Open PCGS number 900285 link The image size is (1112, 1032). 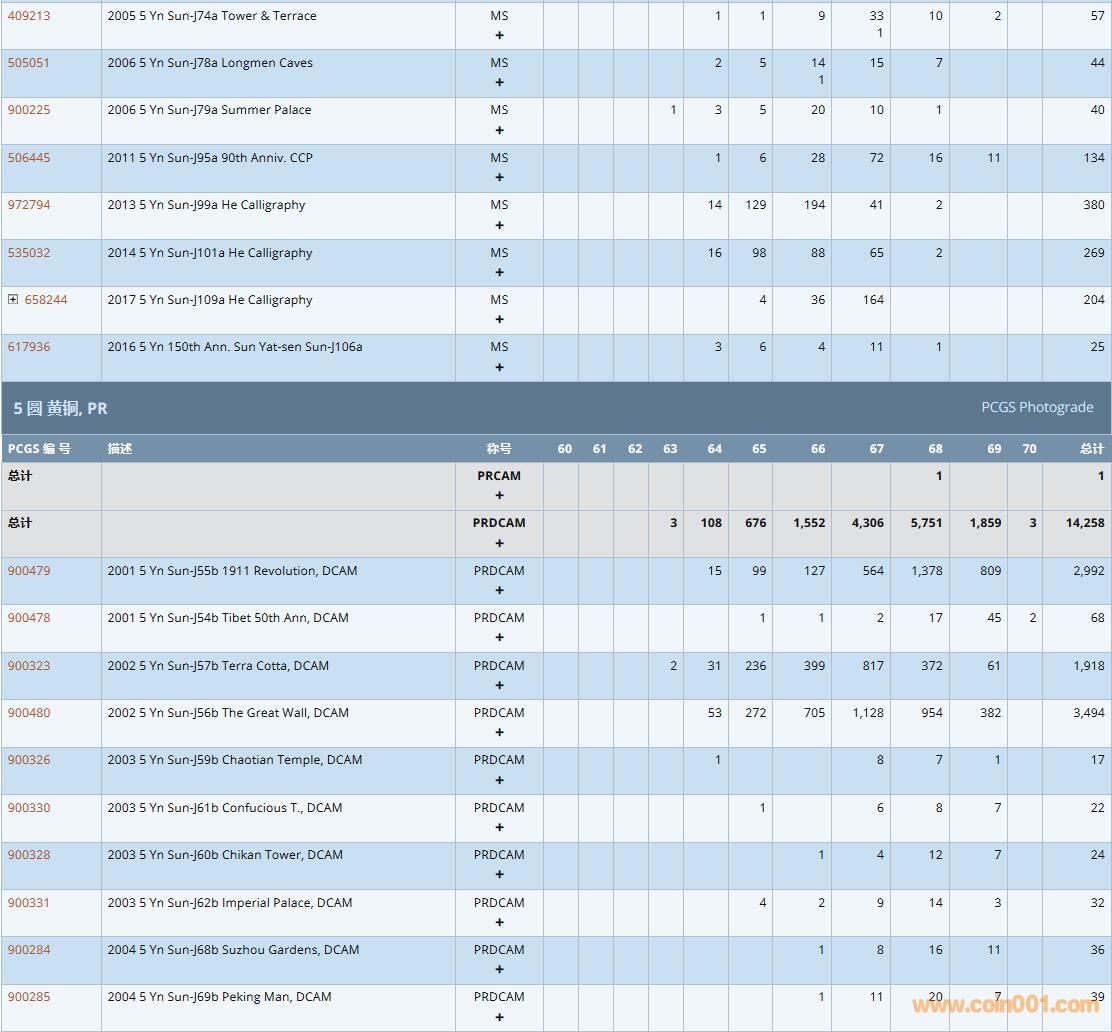29,997
